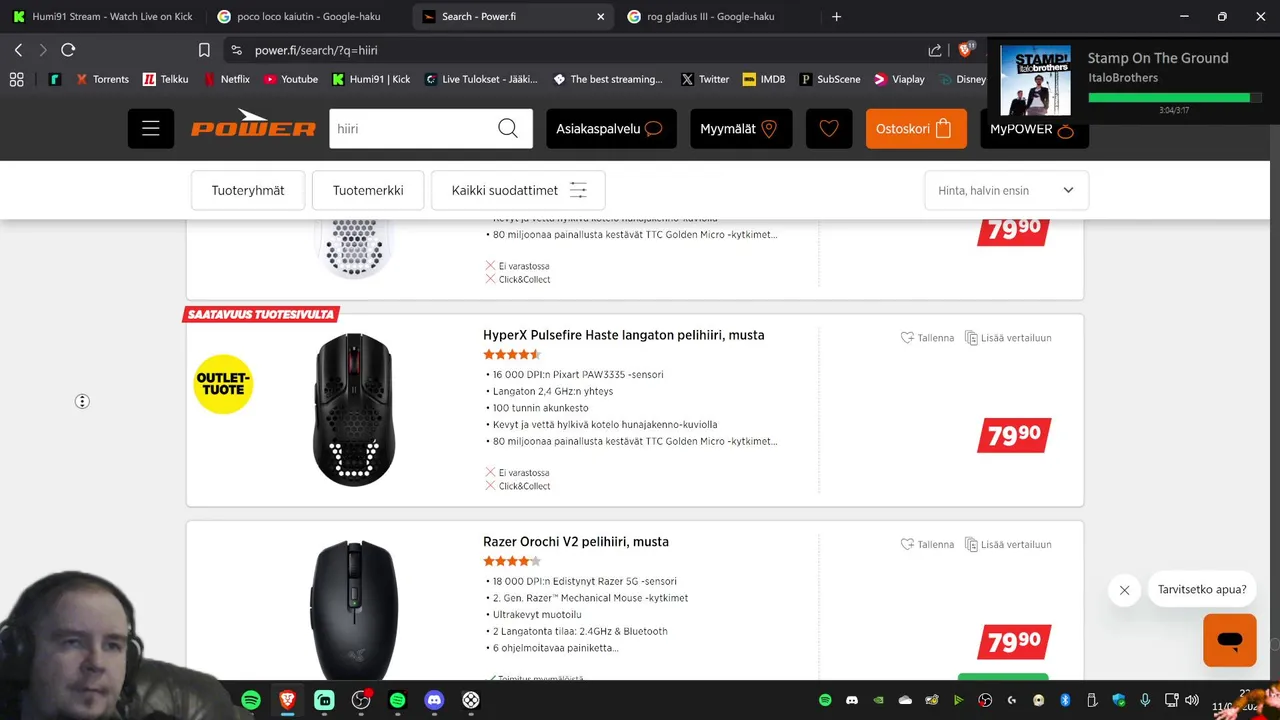
Task: Switch to Humi91 Stream Kick tab
Action: pos(105,16)
